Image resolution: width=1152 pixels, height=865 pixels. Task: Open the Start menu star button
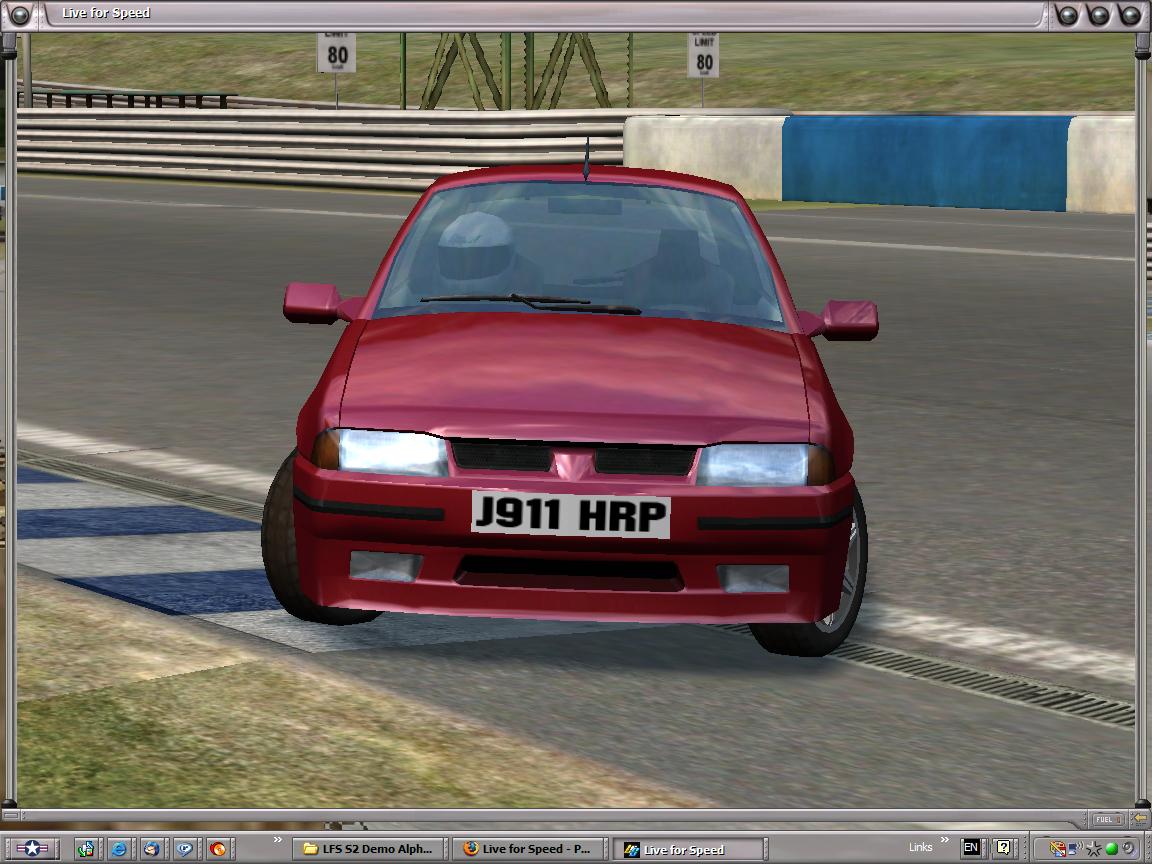click(x=32, y=848)
